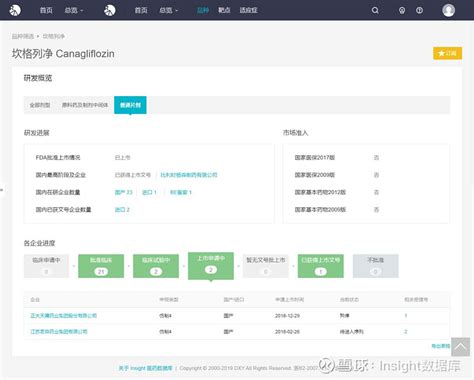This screenshot has width=474, height=380.
Task: Click the 进口 2 link
Action: tap(122, 209)
